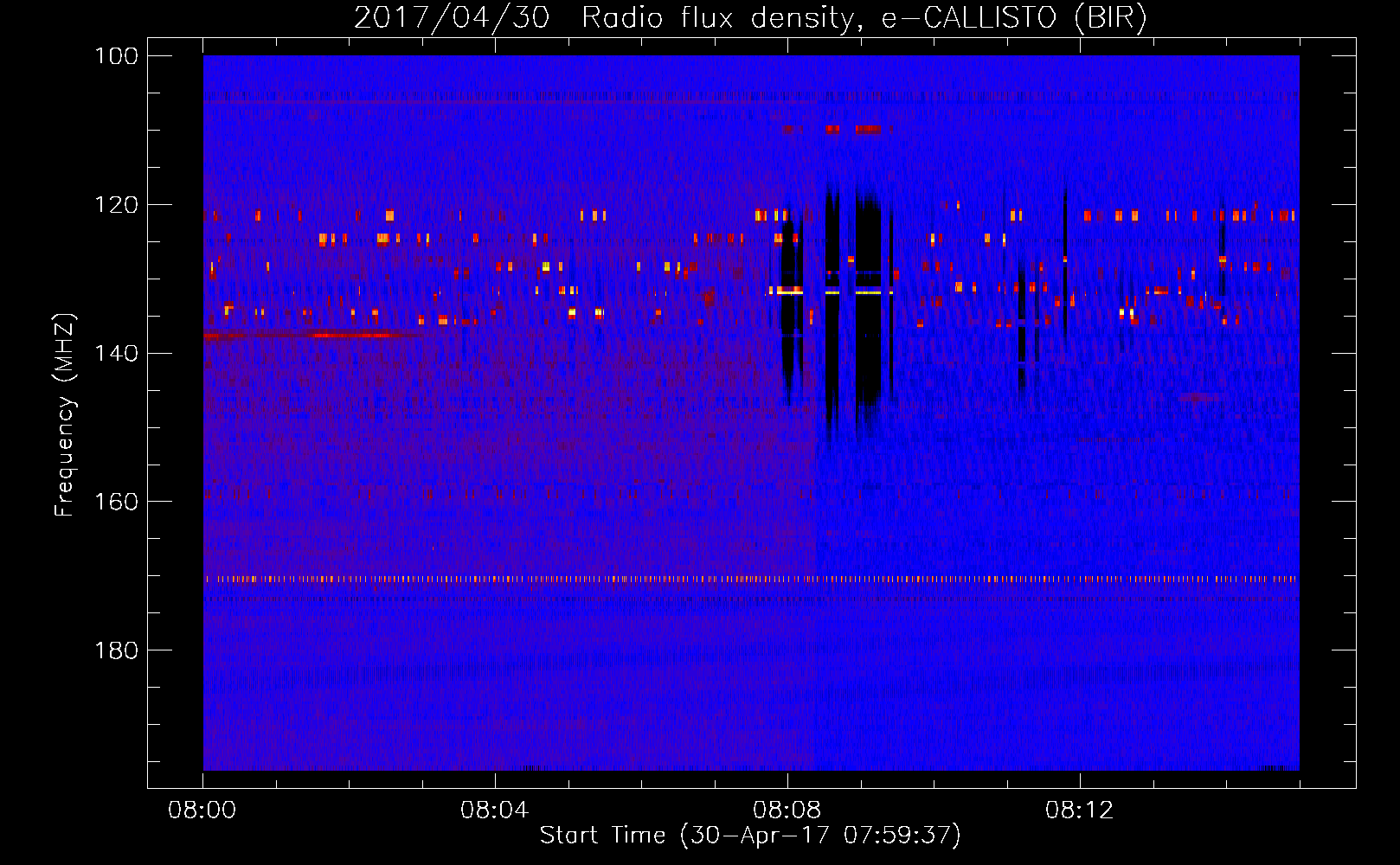Image resolution: width=1400 pixels, height=865 pixels.
Task: Click the frequency tick label 140
Action: pyautogui.click(x=116, y=353)
